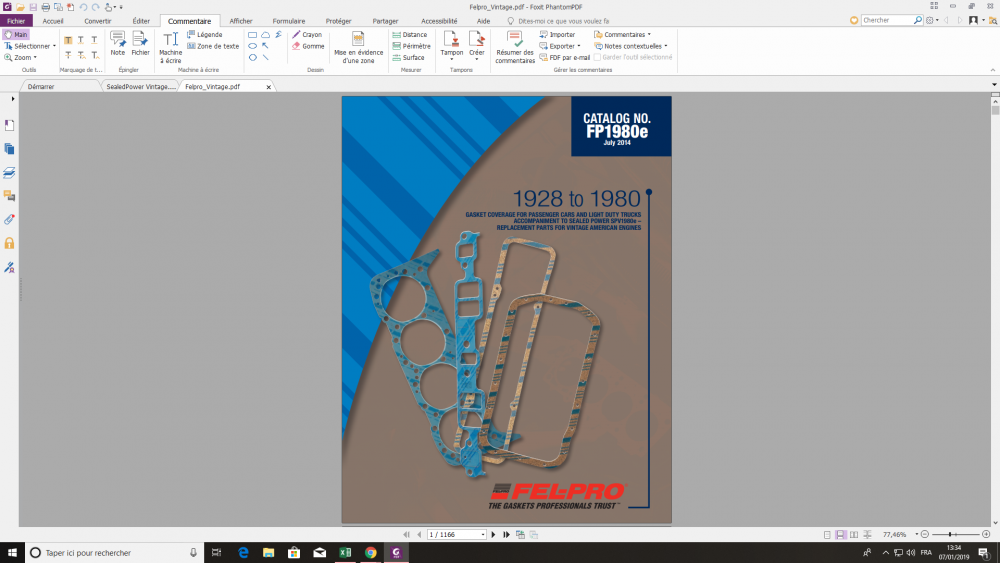Pick the rectangle drawing shape
The width and height of the screenshot is (1000, 563).
[x=253, y=34]
